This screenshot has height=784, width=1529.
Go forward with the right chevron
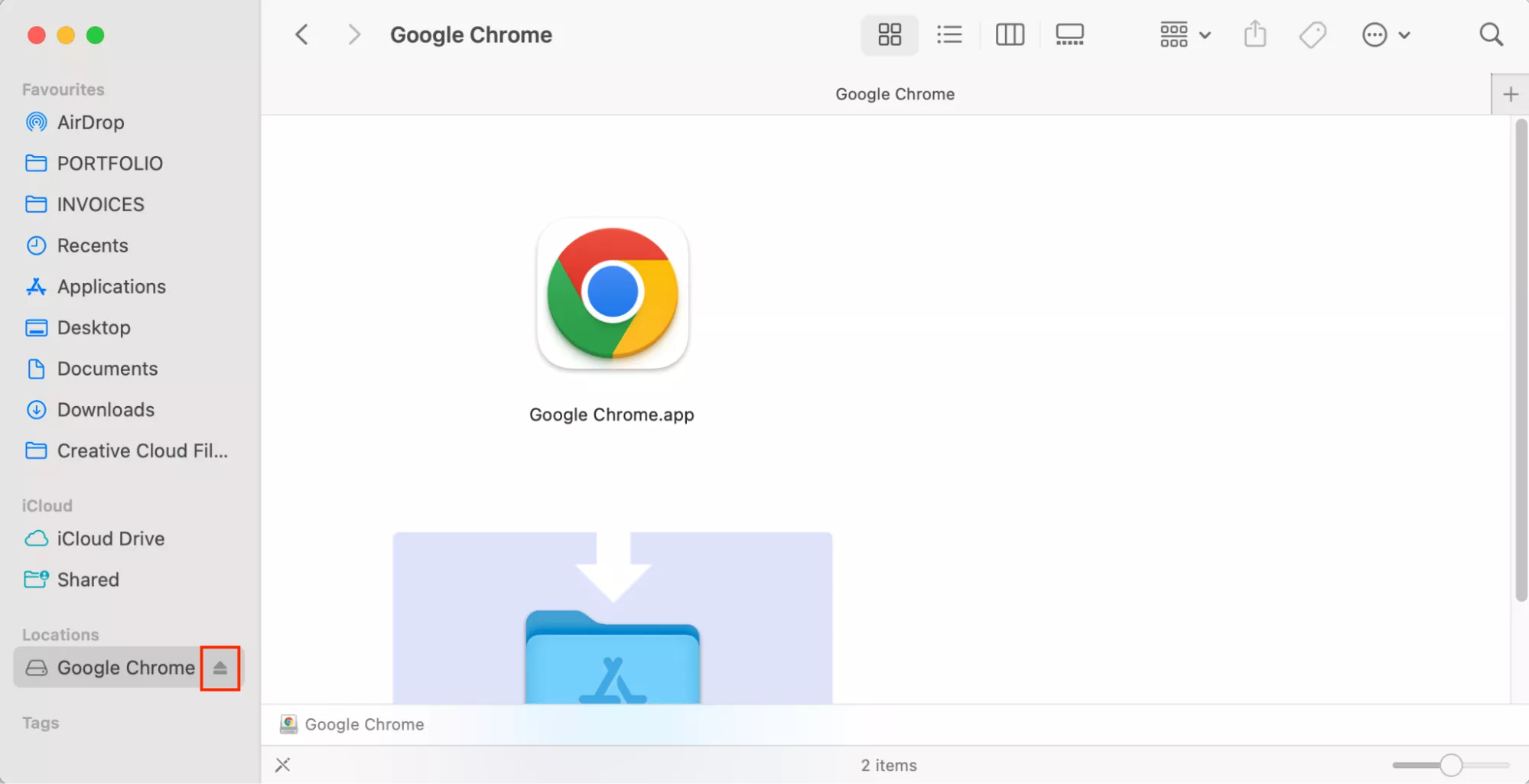[x=353, y=34]
